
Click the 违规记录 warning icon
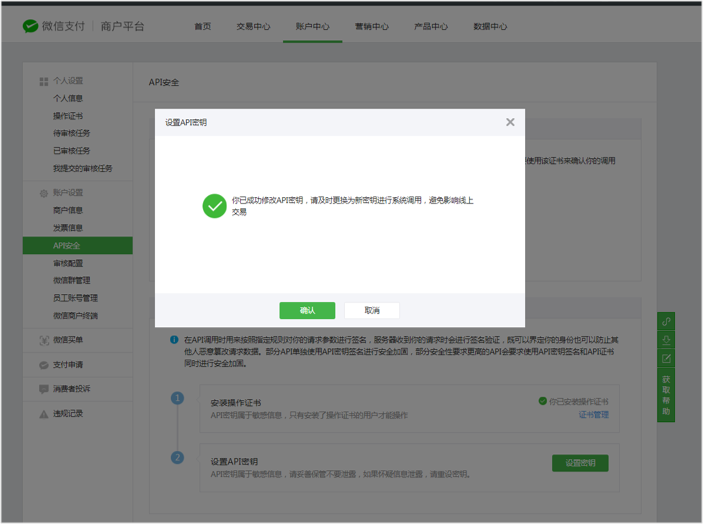tap(44, 413)
